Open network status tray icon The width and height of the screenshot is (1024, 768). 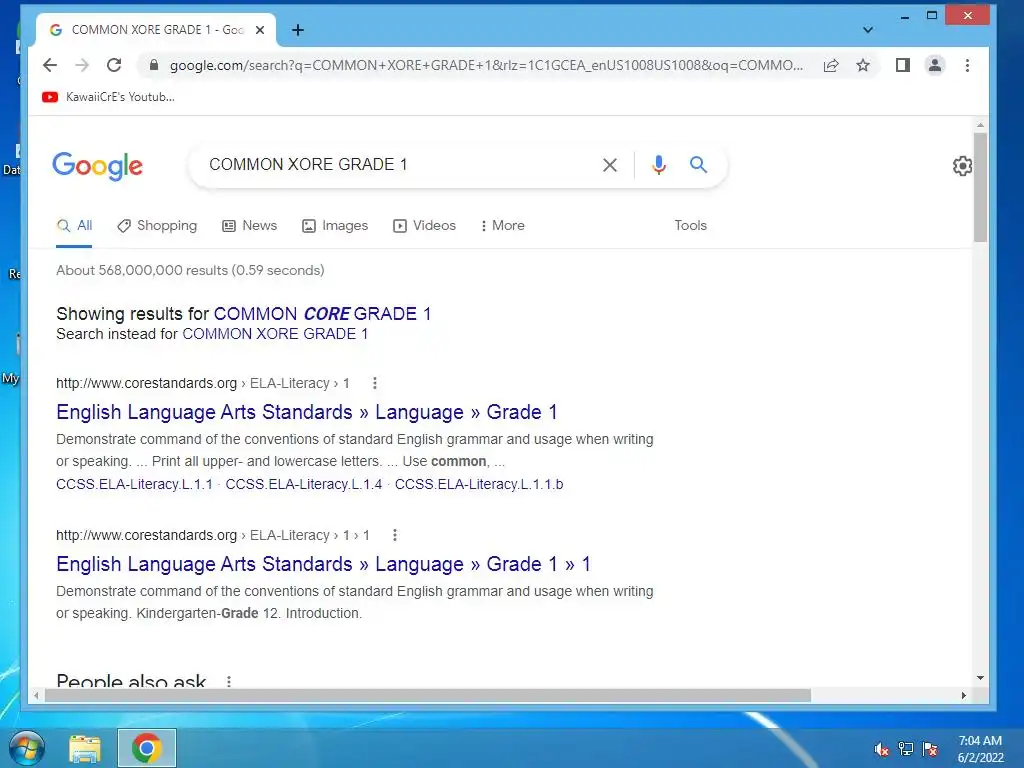tap(906, 749)
